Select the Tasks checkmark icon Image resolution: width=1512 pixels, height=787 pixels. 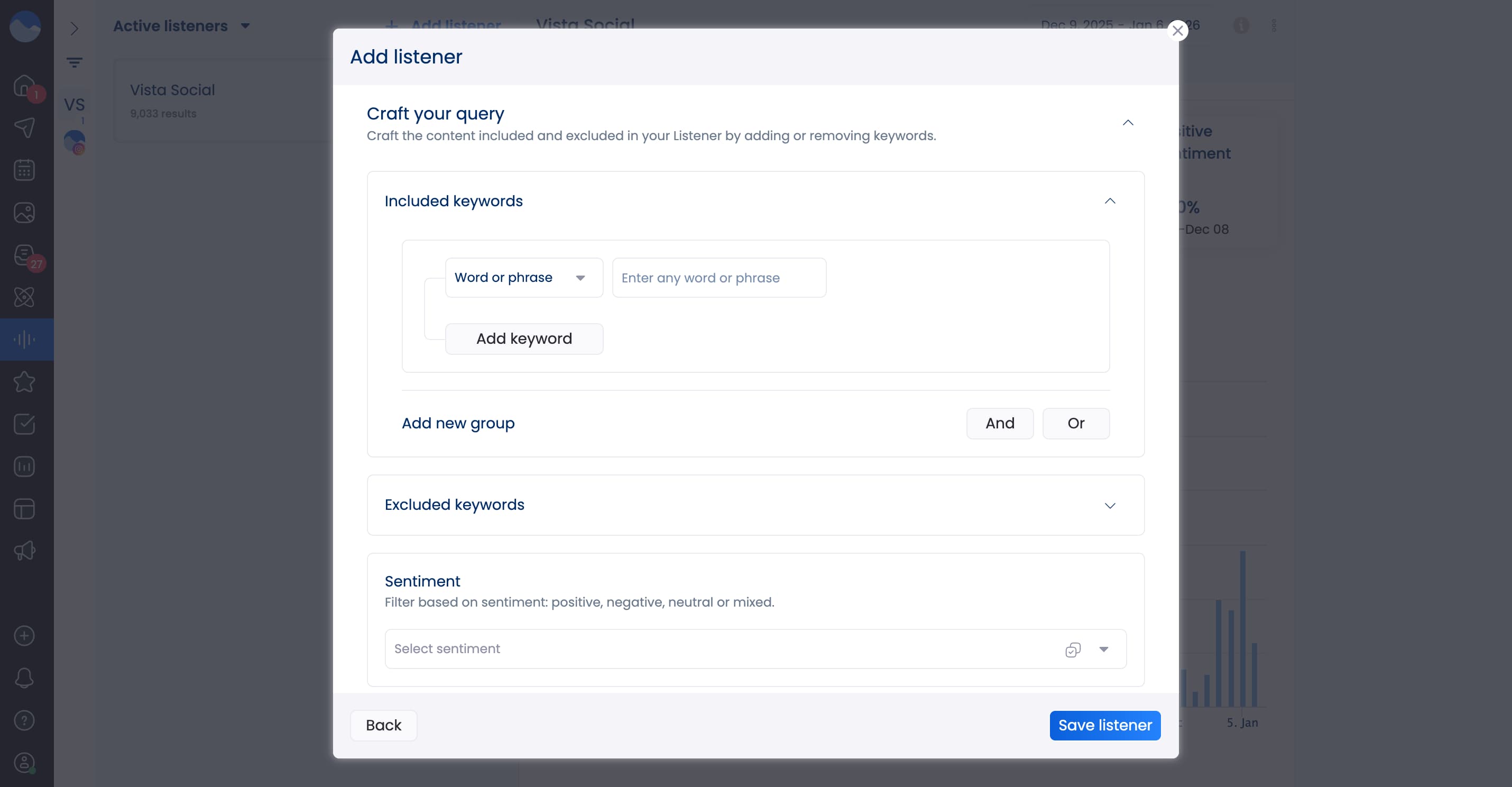pyautogui.click(x=24, y=424)
